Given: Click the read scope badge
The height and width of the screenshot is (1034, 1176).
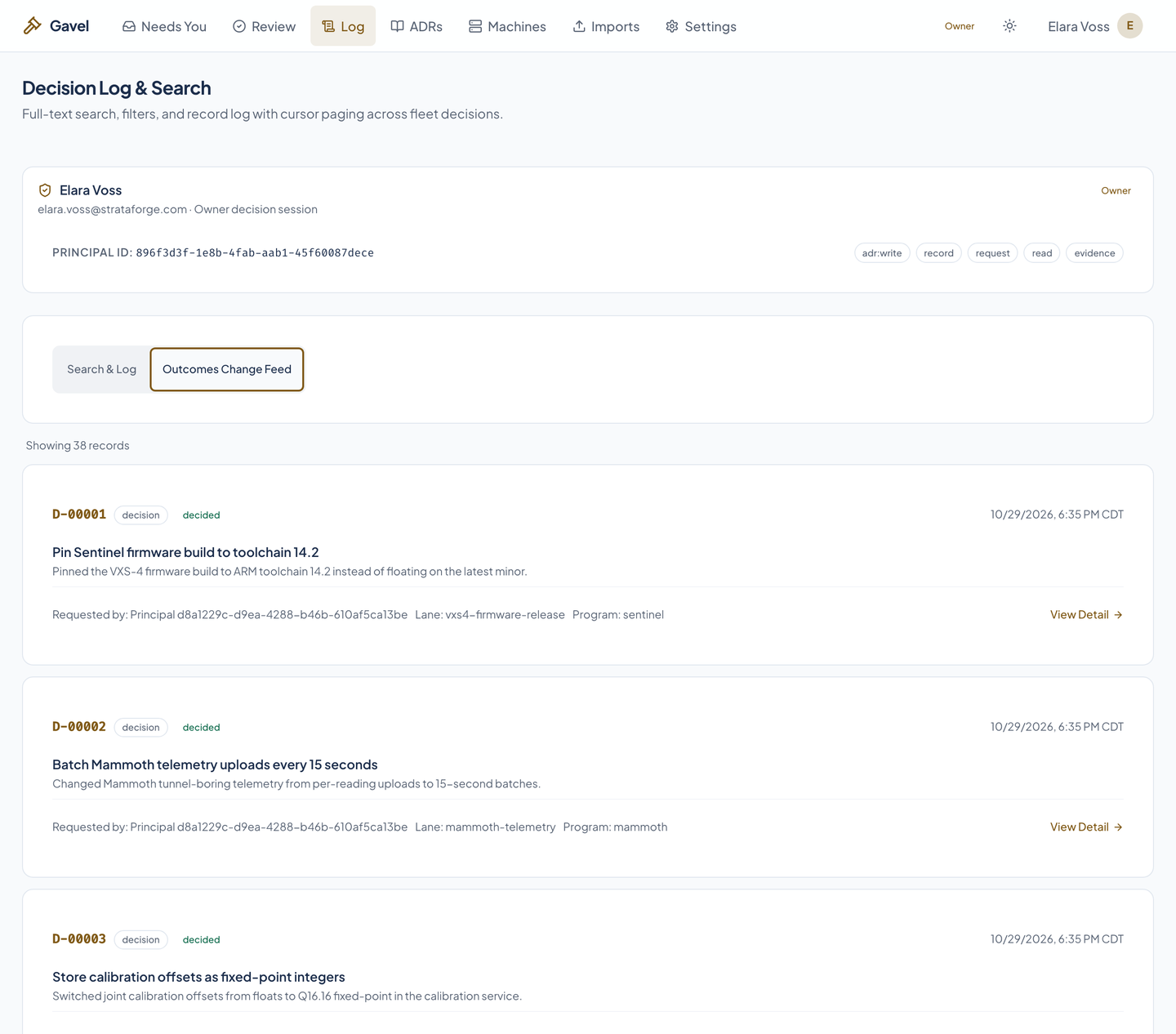Looking at the screenshot, I should click(1042, 253).
